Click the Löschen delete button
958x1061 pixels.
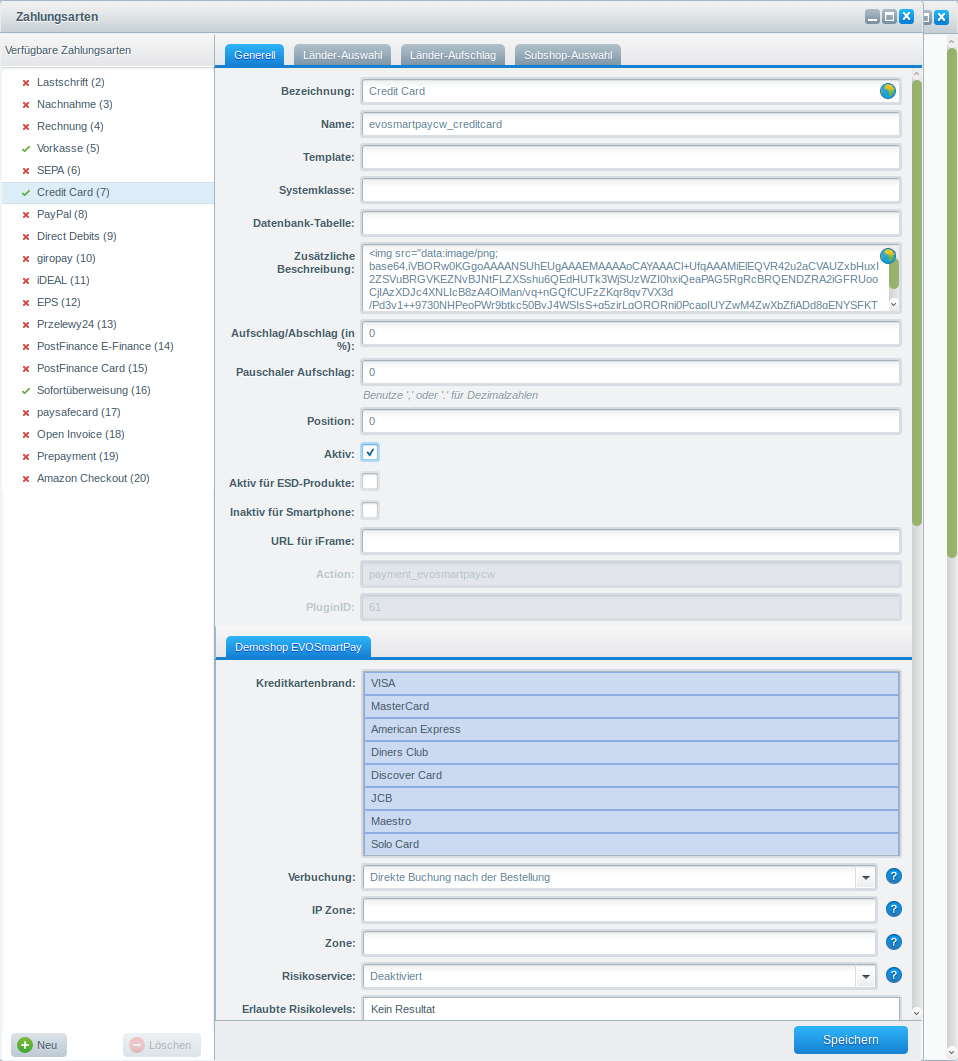pyautogui.click(x=161, y=1045)
